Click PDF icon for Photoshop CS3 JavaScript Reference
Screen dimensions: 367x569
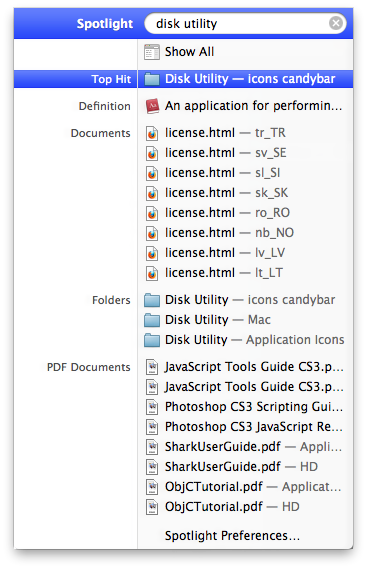(152, 427)
